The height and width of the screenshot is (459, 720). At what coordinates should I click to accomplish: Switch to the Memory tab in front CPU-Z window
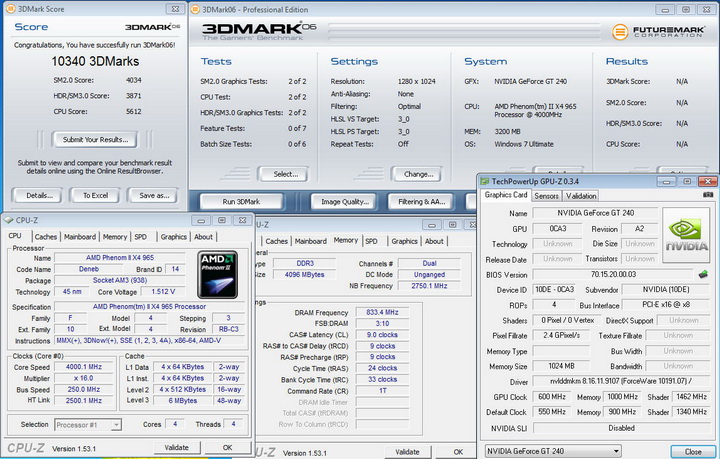click(x=115, y=237)
